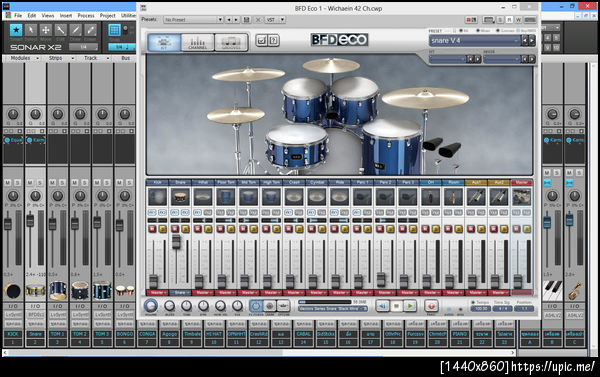Click the BONGO track name in SONAR console
The height and width of the screenshot is (377, 600).
point(125,334)
